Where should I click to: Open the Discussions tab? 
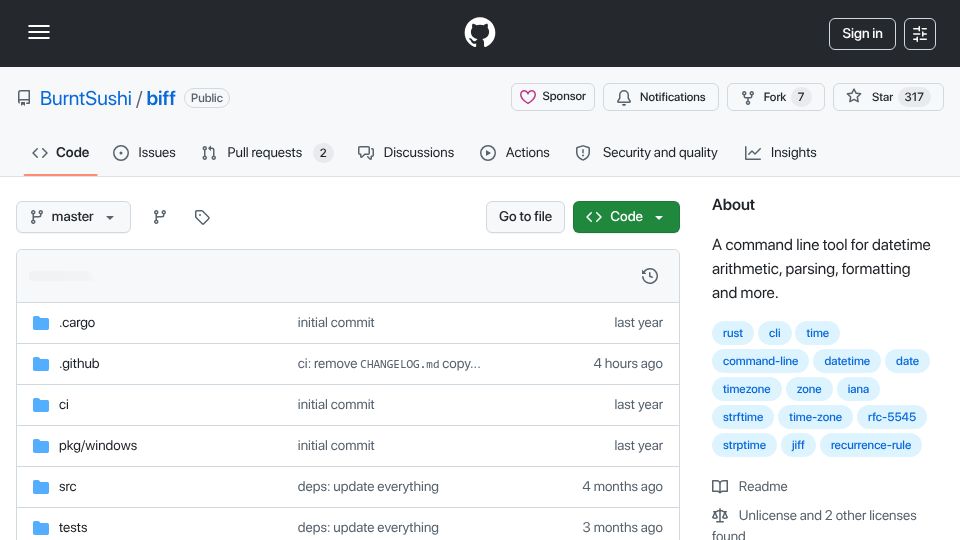click(406, 152)
